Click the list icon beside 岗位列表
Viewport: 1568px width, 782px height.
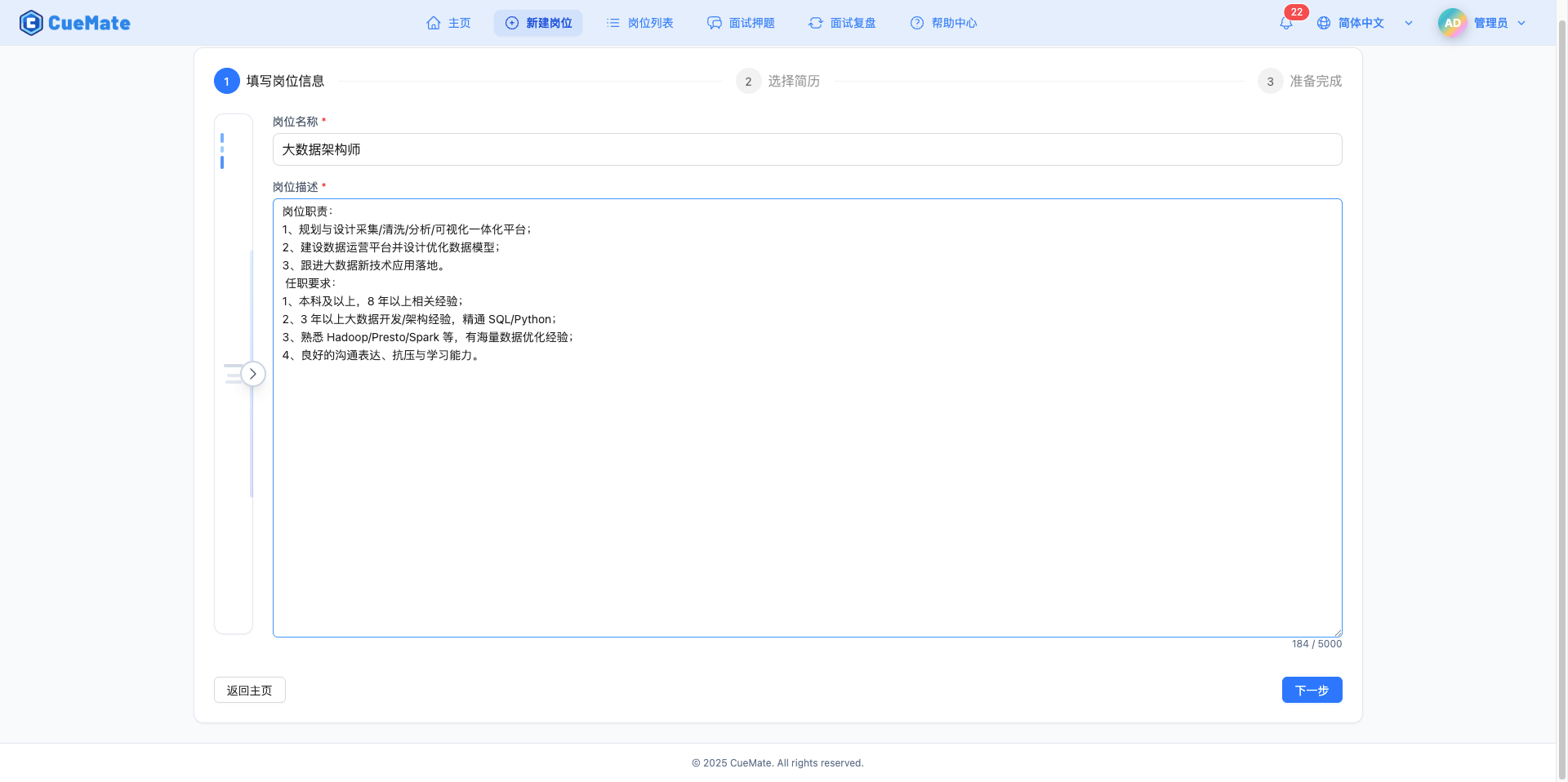[x=612, y=23]
